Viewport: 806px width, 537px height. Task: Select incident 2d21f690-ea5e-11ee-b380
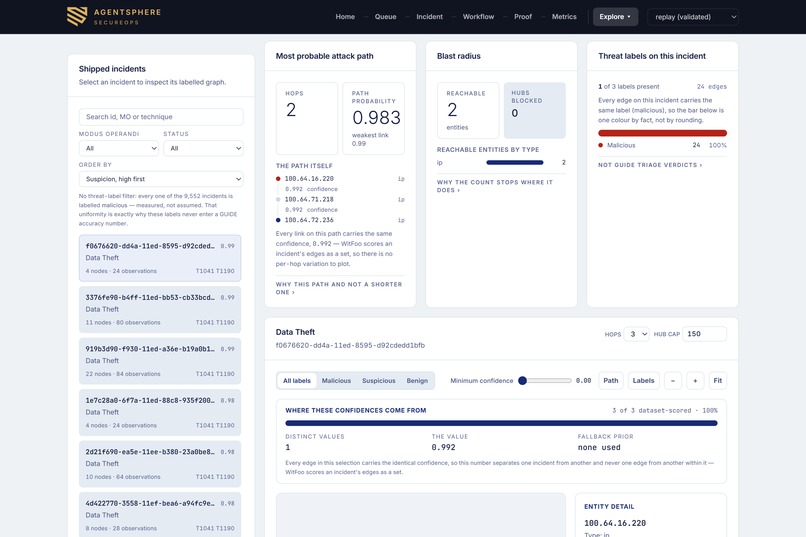click(x=160, y=464)
